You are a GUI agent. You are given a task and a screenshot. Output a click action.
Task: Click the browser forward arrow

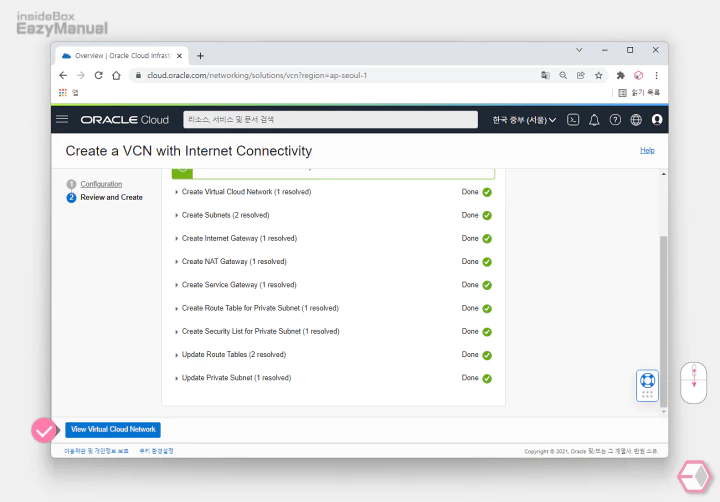point(81,75)
